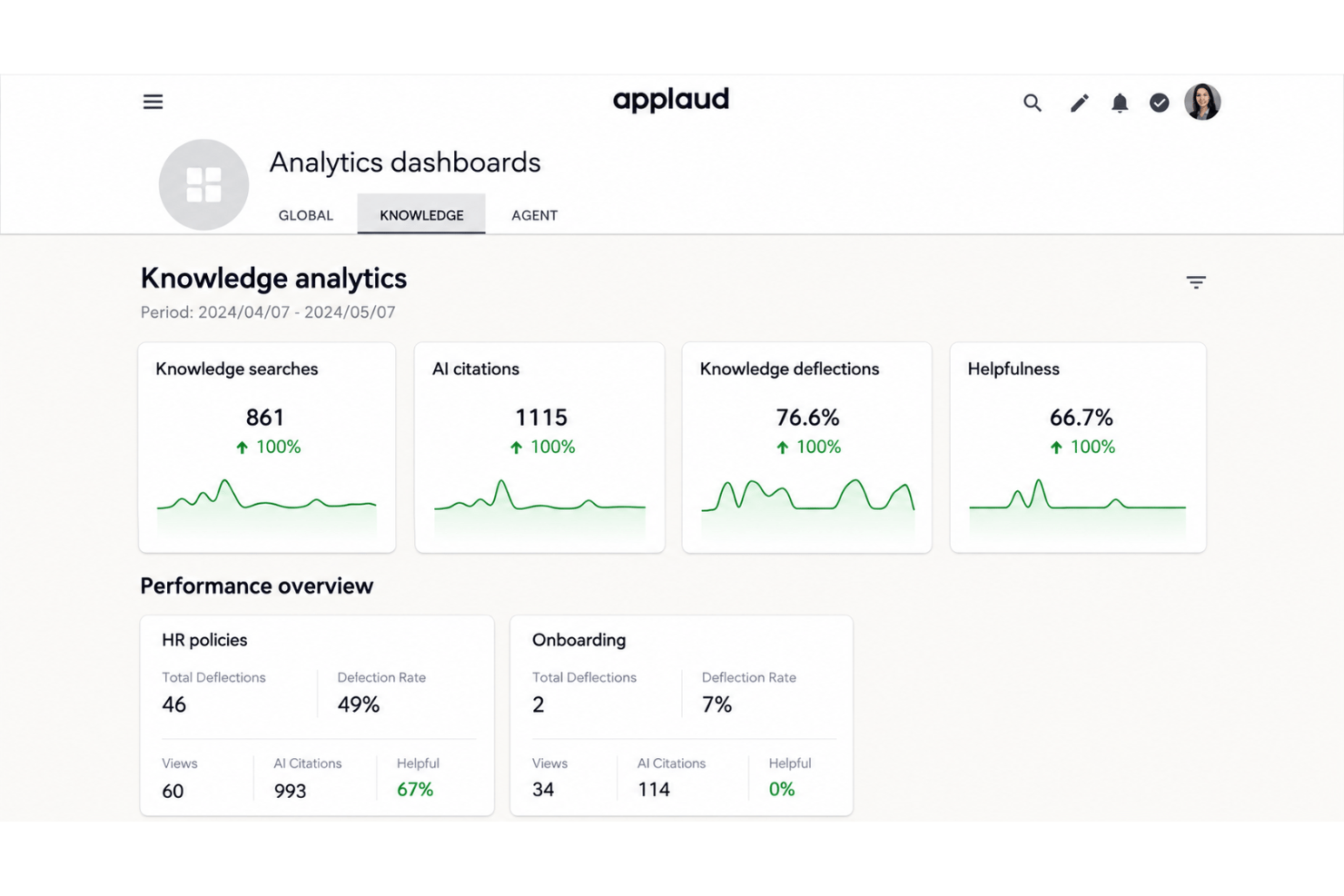Image resolution: width=1344 pixels, height=896 pixels.
Task: Click HR policies AI Citations value 993
Action: click(290, 791)
